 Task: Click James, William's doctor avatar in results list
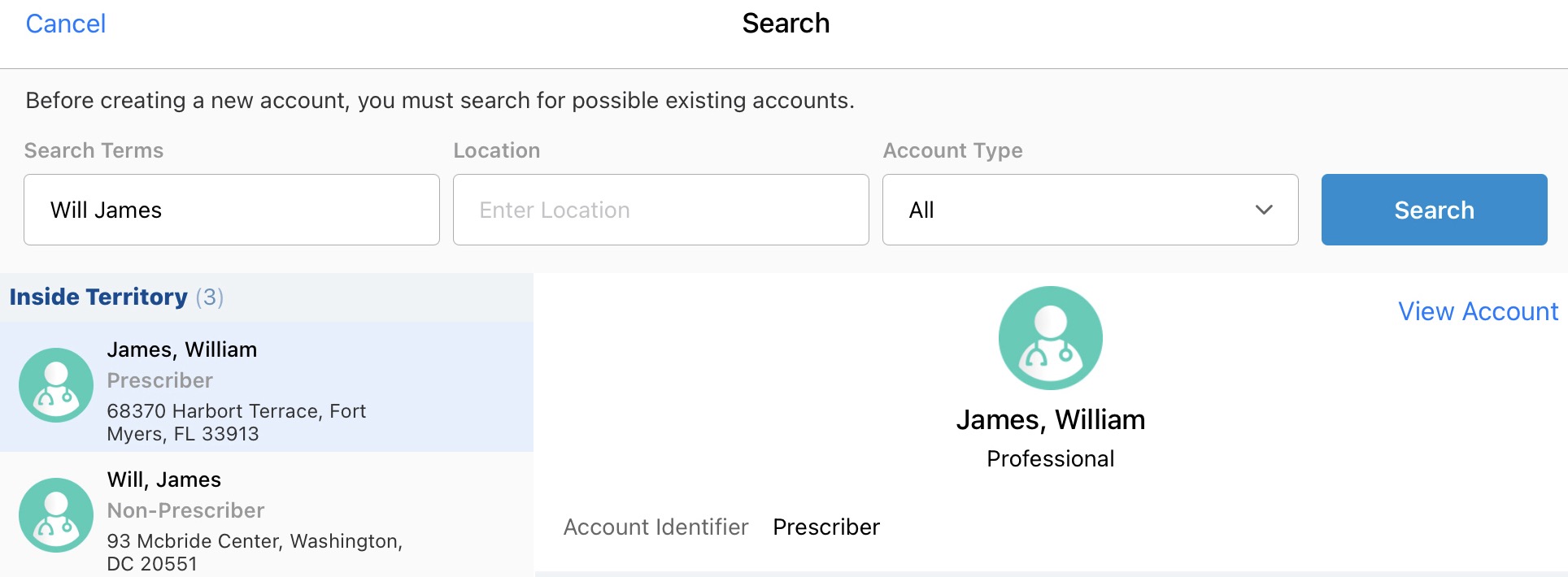click(x=56, y=385)
